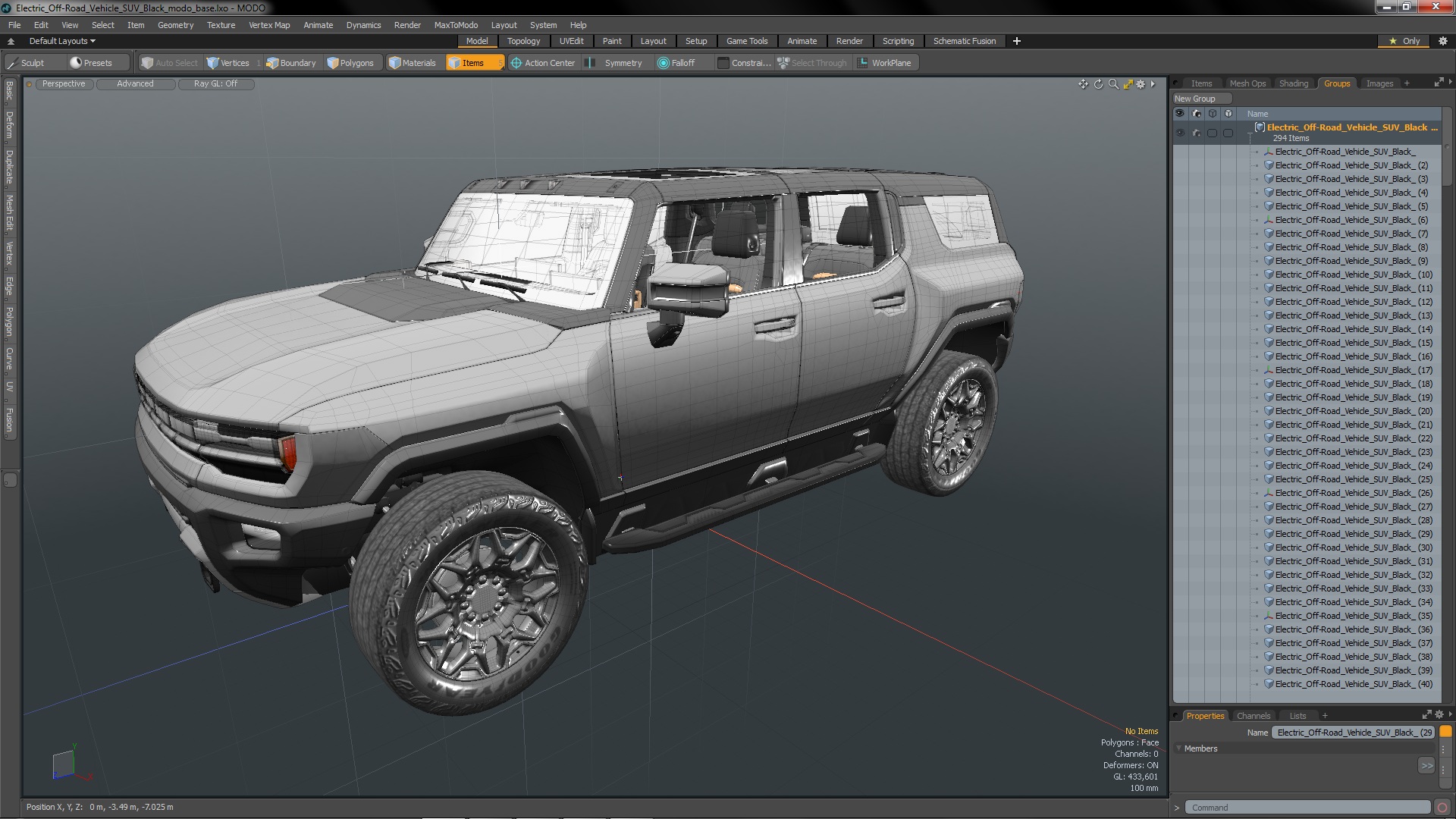Switch to the Schematic Fusion layout
Image resolution: width=1456 pixels, height=819 pixels.
point(964,41)
